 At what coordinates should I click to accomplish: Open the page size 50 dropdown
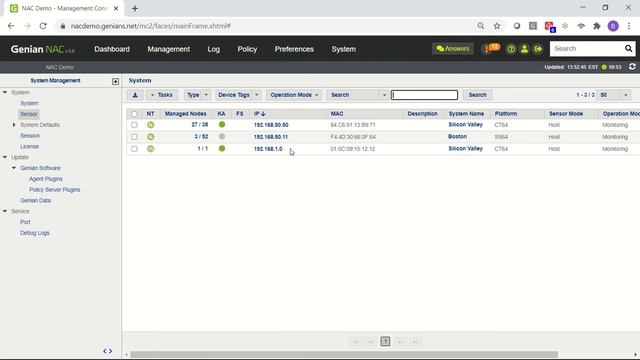click(614, 95)
